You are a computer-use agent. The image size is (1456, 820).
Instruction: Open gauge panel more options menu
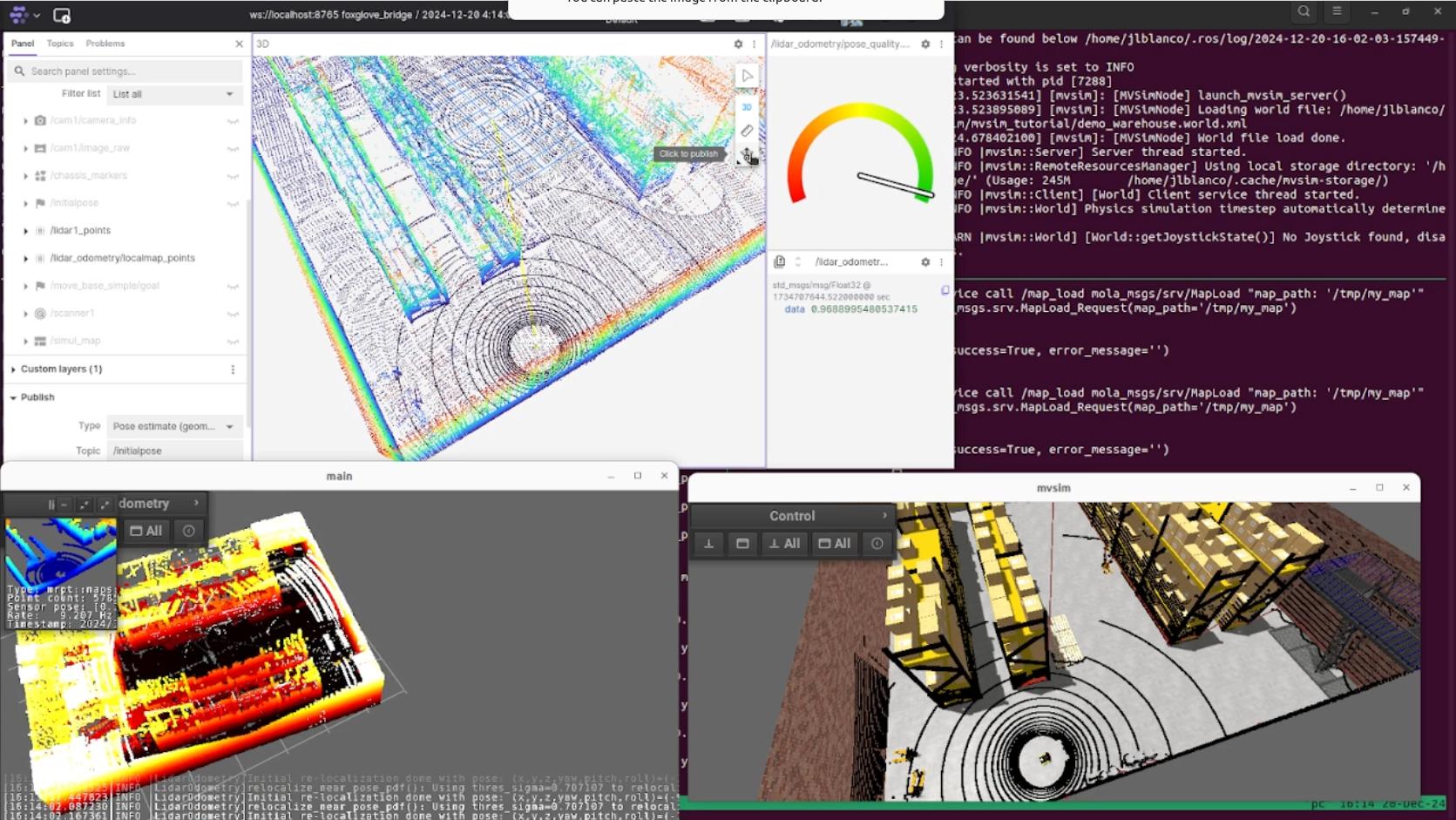tap(942, 44)
